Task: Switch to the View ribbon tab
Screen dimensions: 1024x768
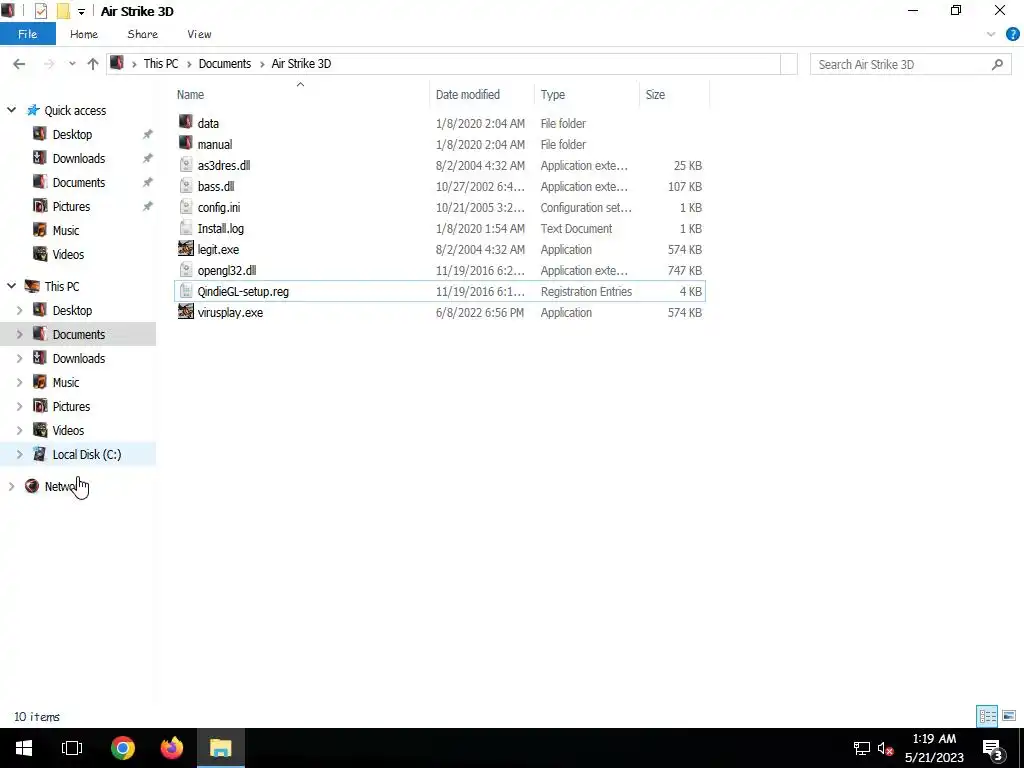Action: pos(199,34)
